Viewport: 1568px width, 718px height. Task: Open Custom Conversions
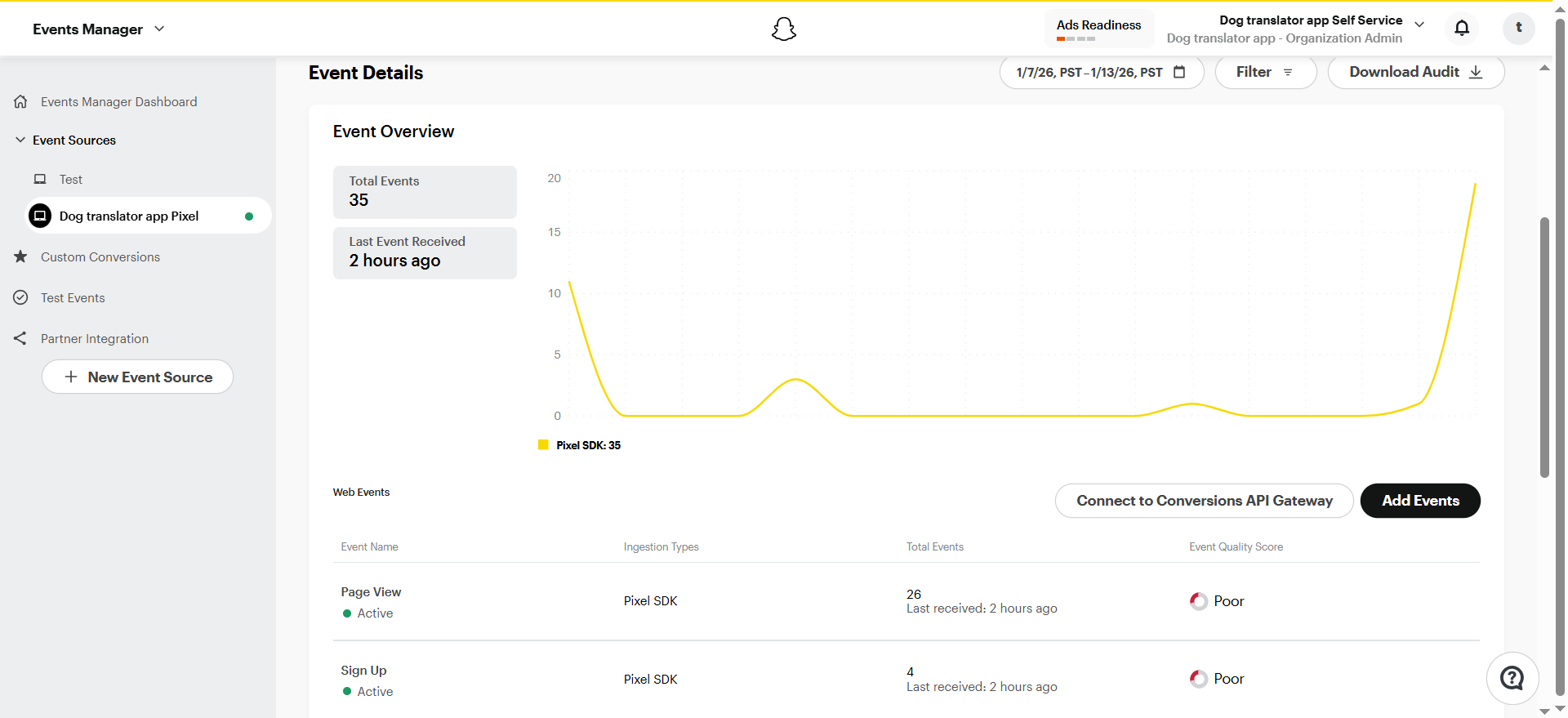(x=100, y=256)
